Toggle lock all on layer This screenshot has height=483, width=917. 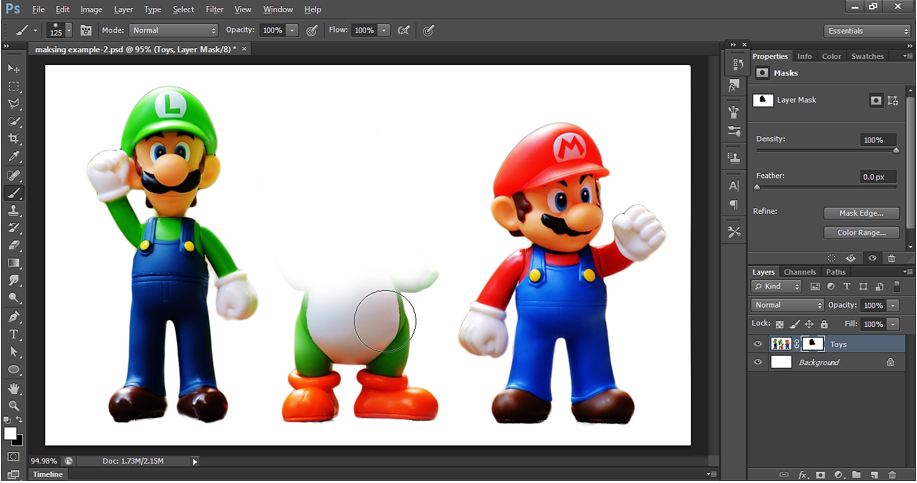click(x=824, y=324)
